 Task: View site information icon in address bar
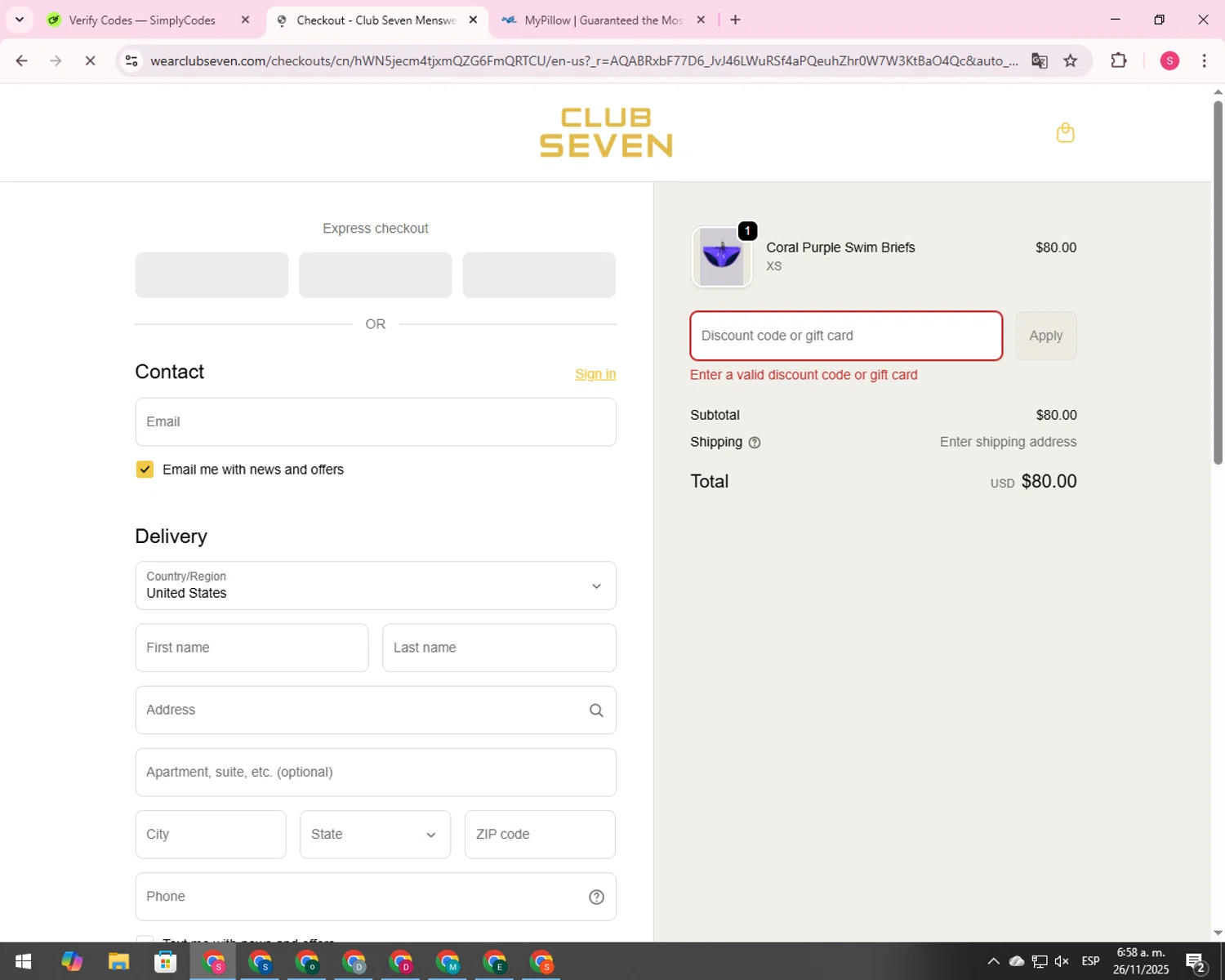pyautogui.click(x=131, y=60)
